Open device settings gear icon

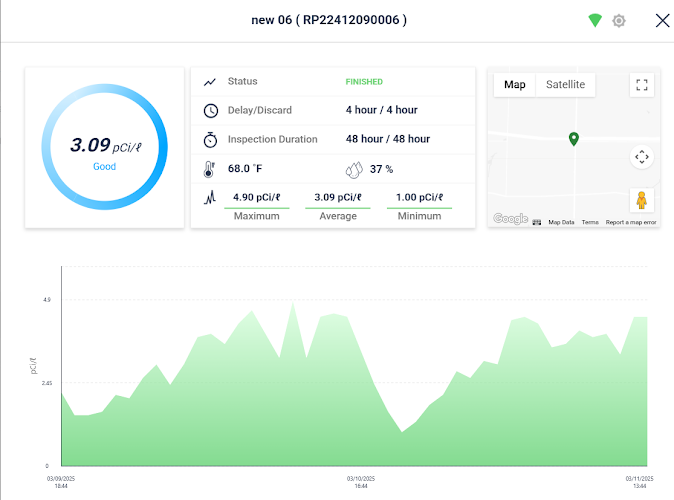[619, 20]
